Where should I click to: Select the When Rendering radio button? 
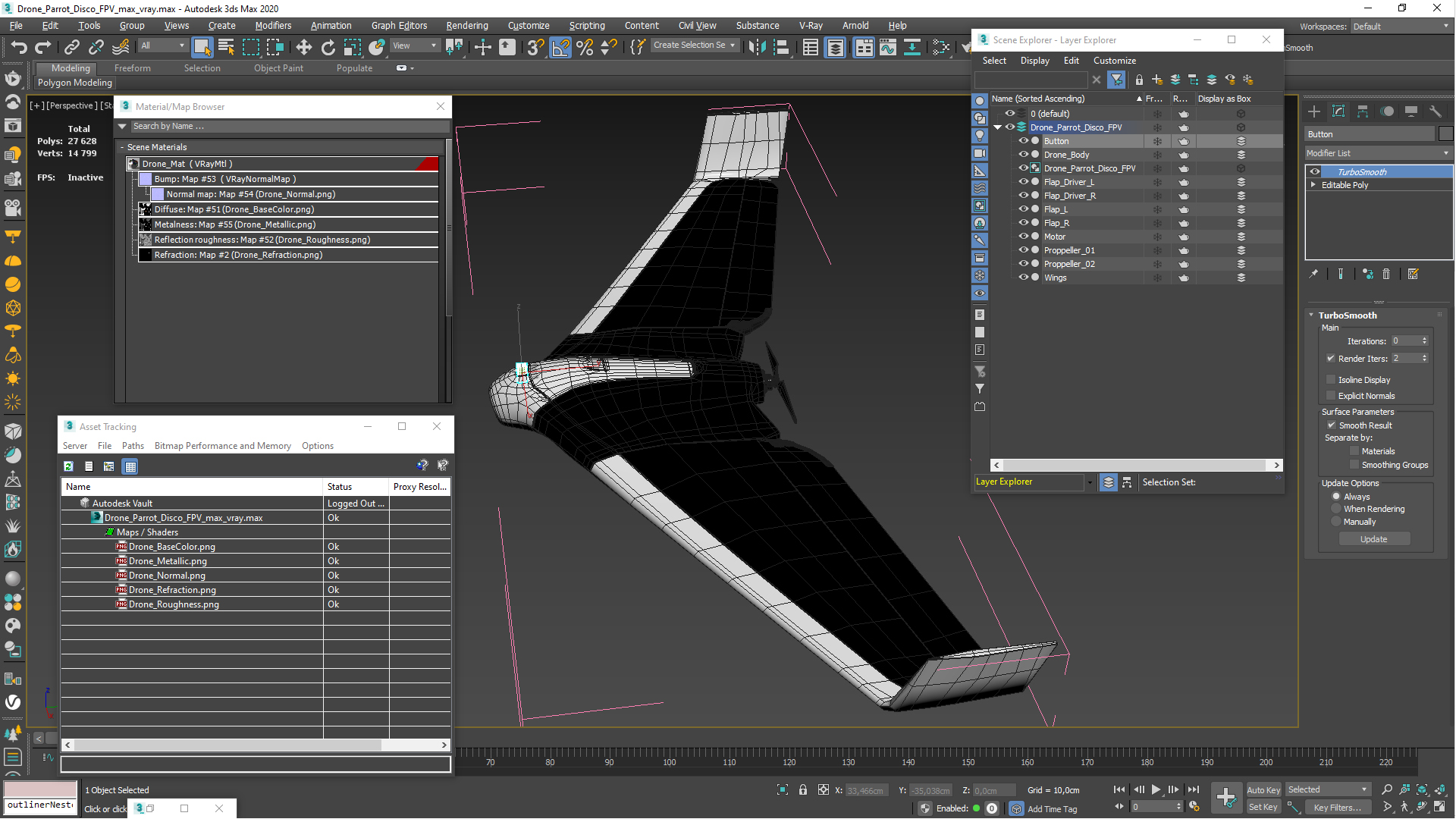[1336, 509]
